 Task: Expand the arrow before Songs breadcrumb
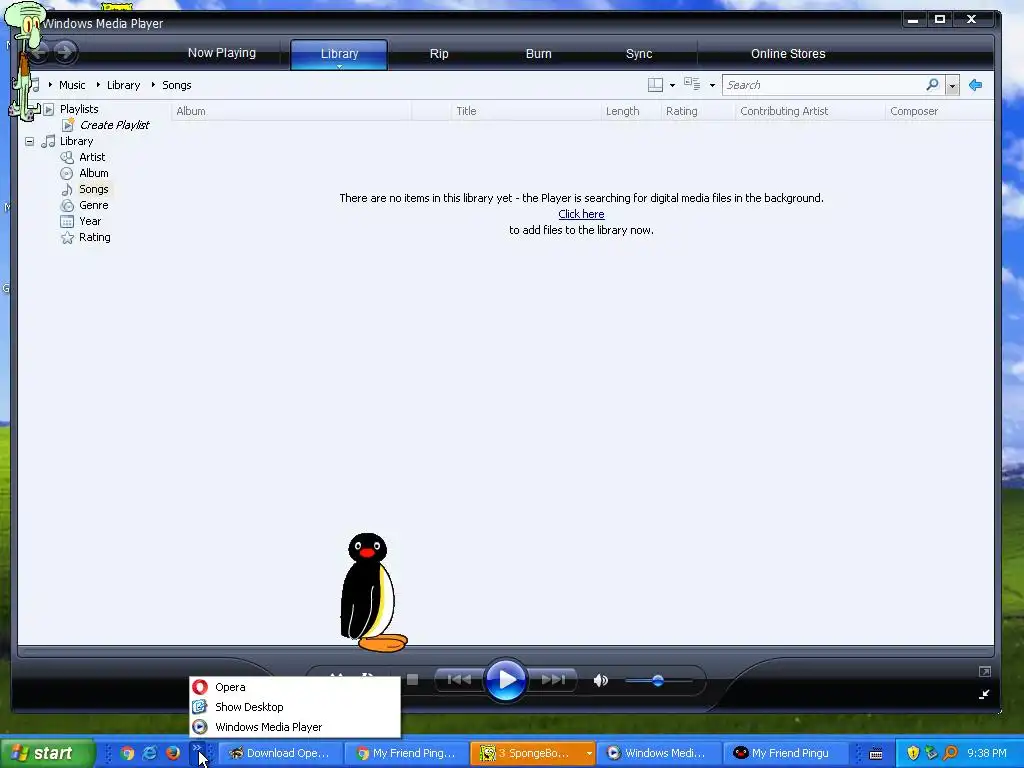click(x=153, y=85)
